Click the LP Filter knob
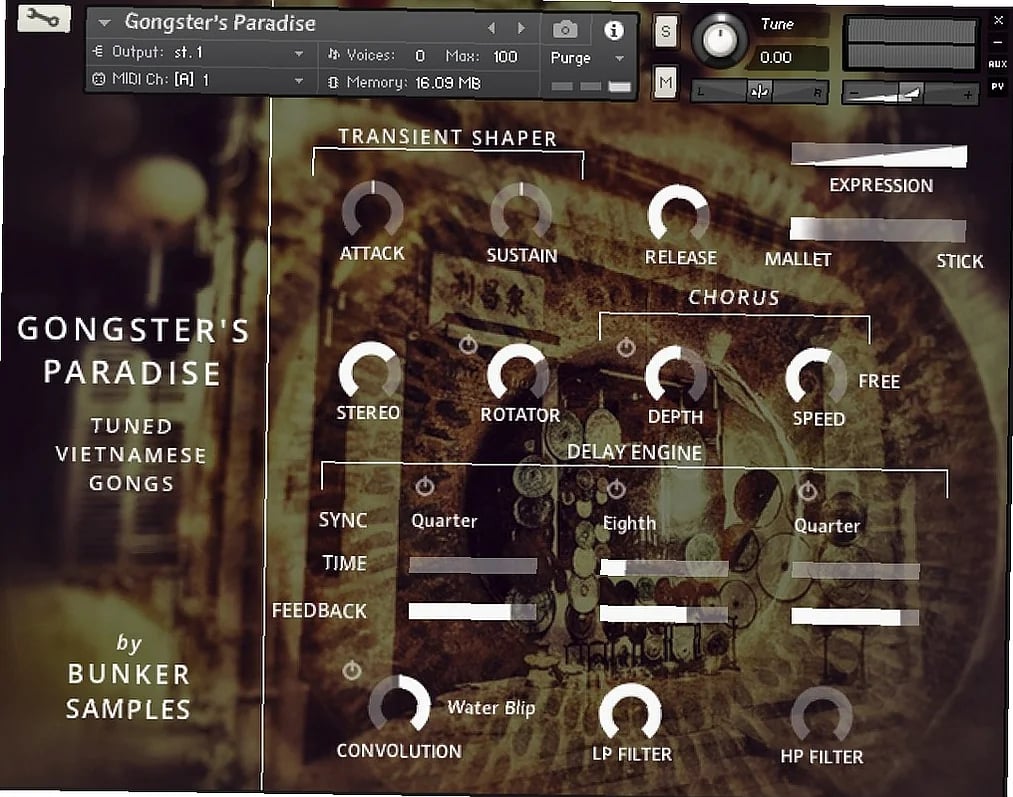This screenshot has height=797, width=1013. pyautogui.click(x=633, y=714)
